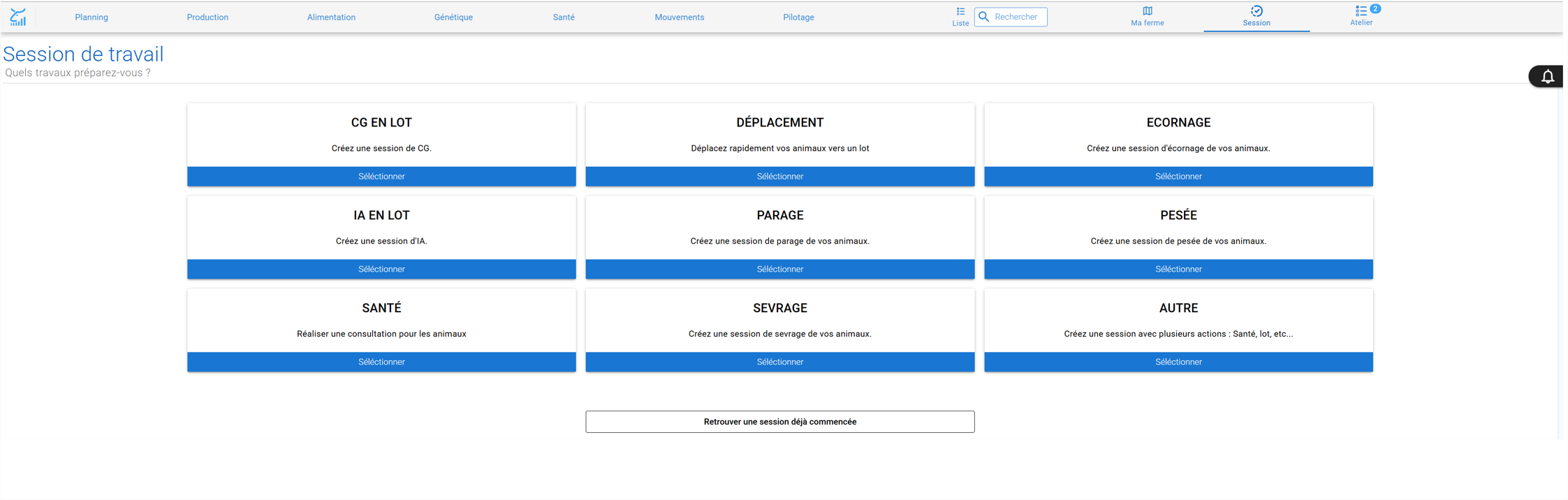This screenshot has height=500, width=1568.
Task: Click the search magnifier icon
Action: (x=983, y=17)
